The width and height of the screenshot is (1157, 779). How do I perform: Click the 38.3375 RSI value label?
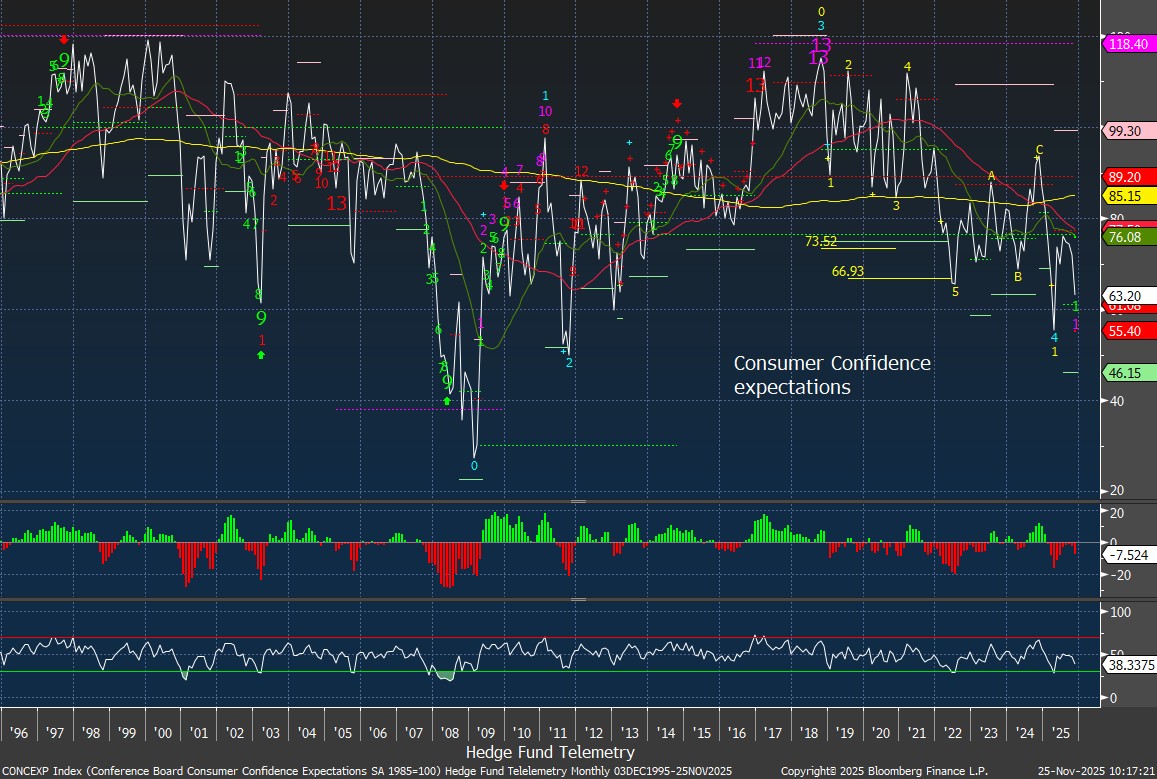click(x=1130, y=662)
